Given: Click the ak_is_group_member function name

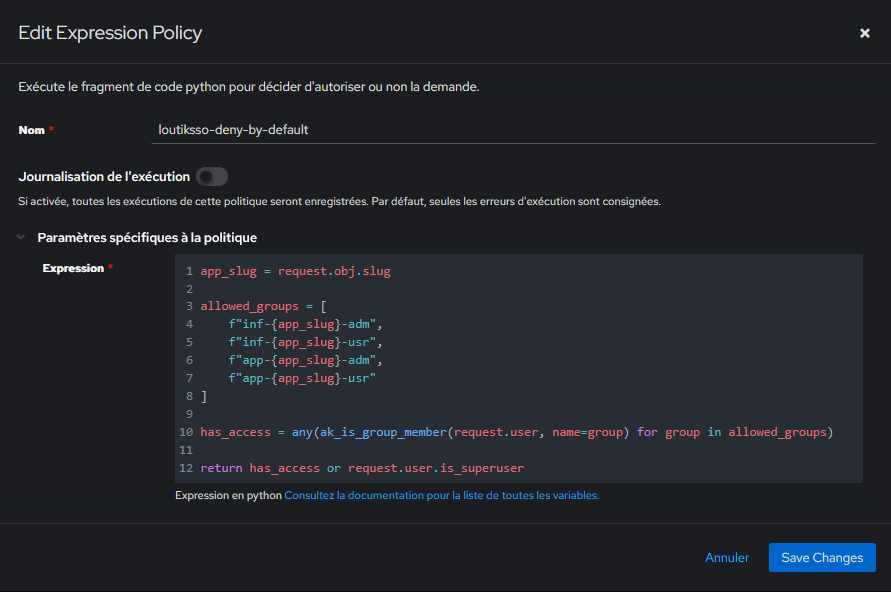Looking at the screenshot, I should click(x=384, y=432).
